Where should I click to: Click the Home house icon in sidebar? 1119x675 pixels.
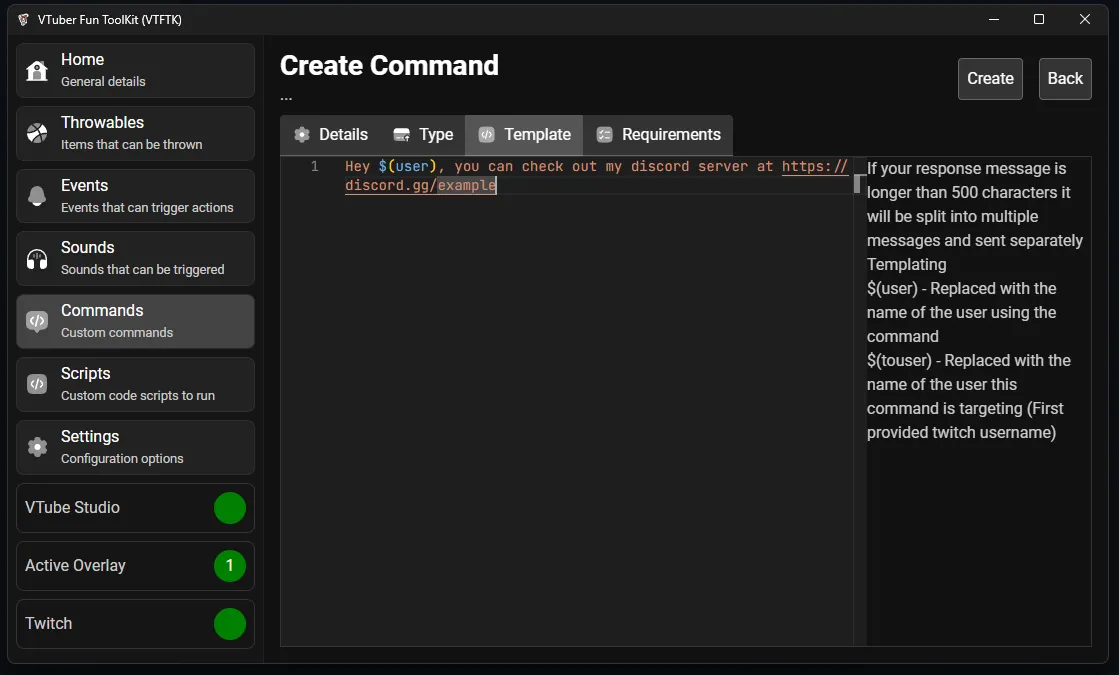37,70
